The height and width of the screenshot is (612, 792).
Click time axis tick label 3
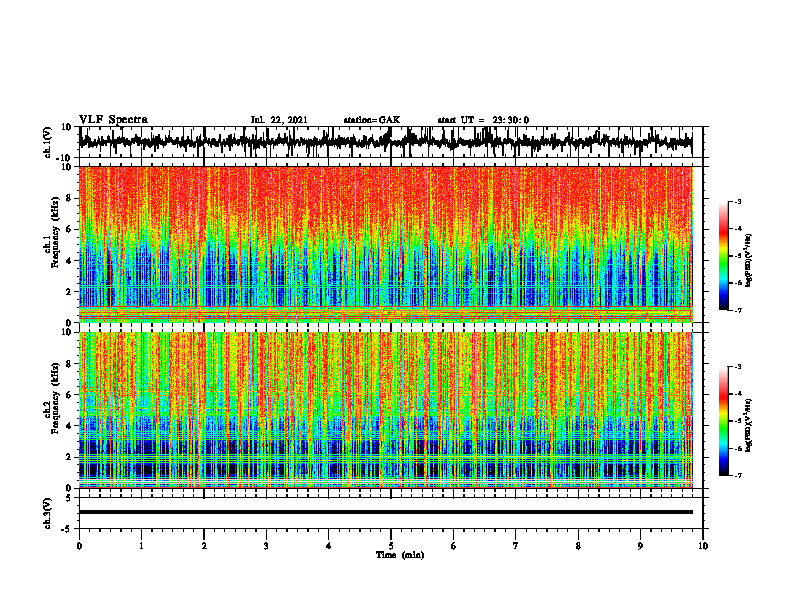tap(266, 546)
